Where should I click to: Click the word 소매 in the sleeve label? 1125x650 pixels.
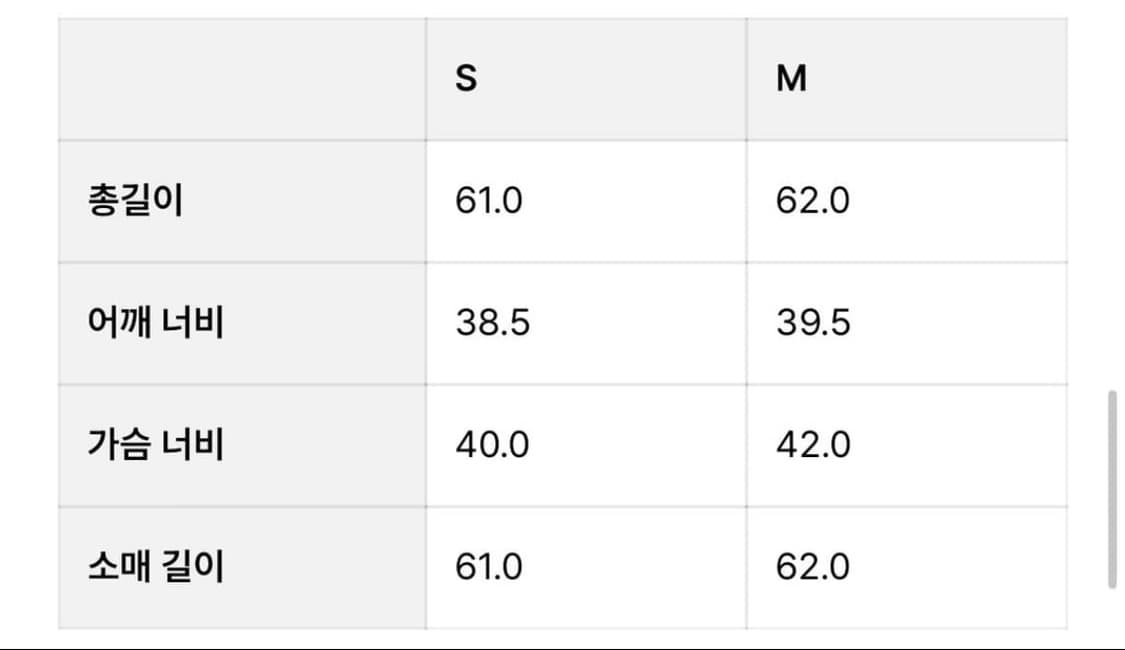tap(119, 567)
